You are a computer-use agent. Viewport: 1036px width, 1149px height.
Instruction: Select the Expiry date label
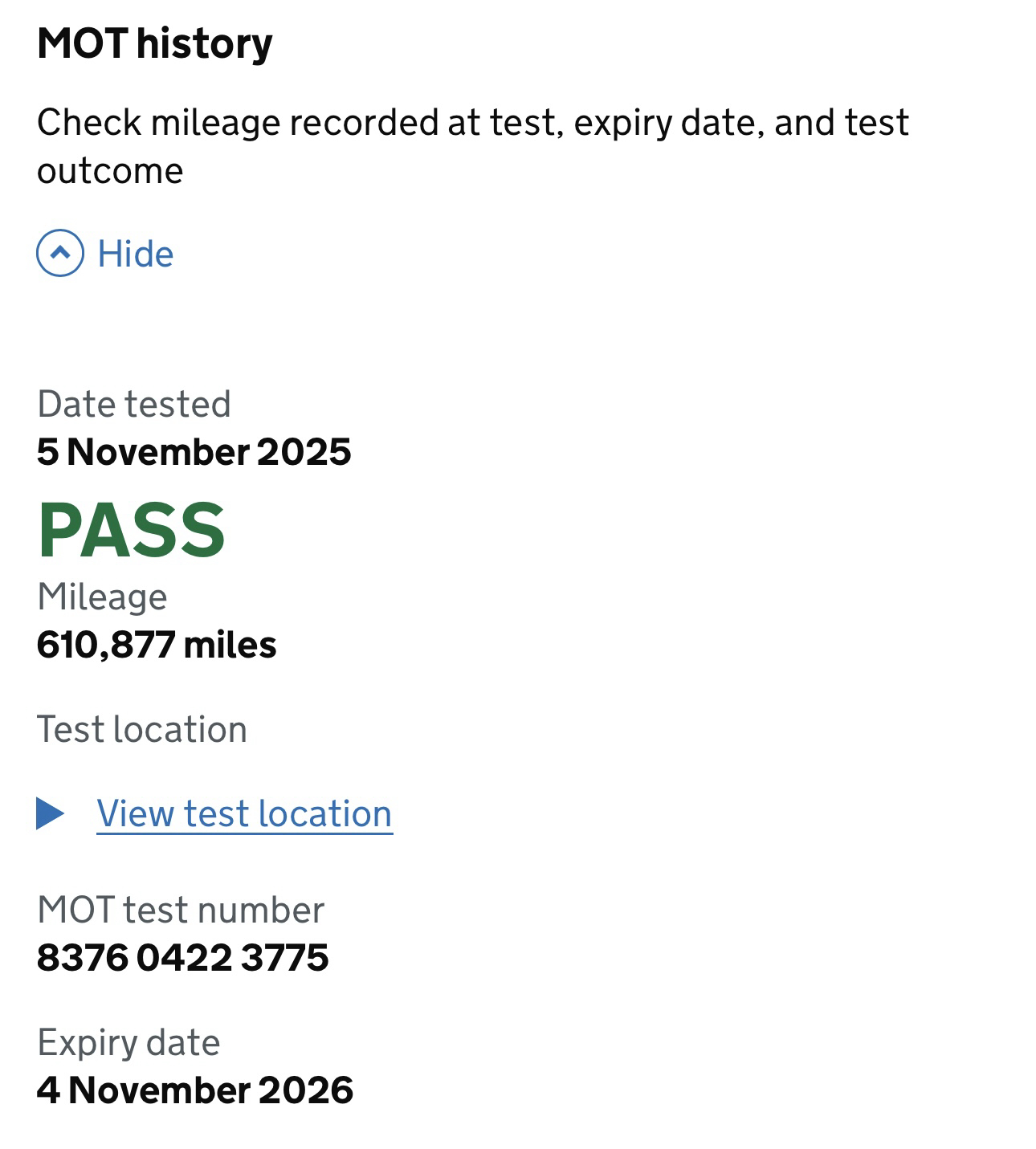click(x=128, y=1042)
